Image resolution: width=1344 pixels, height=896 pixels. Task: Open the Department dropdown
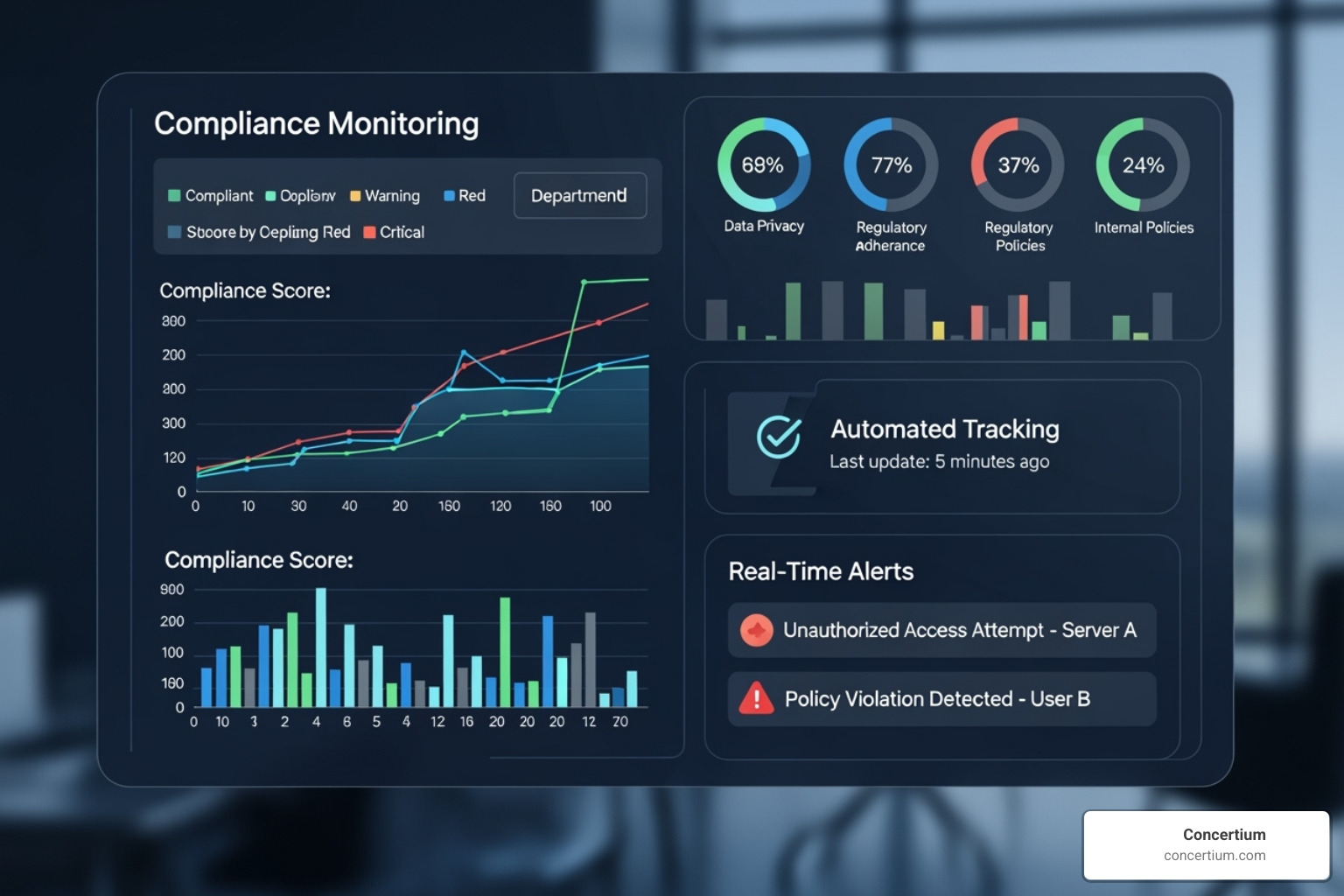point(579,196)
